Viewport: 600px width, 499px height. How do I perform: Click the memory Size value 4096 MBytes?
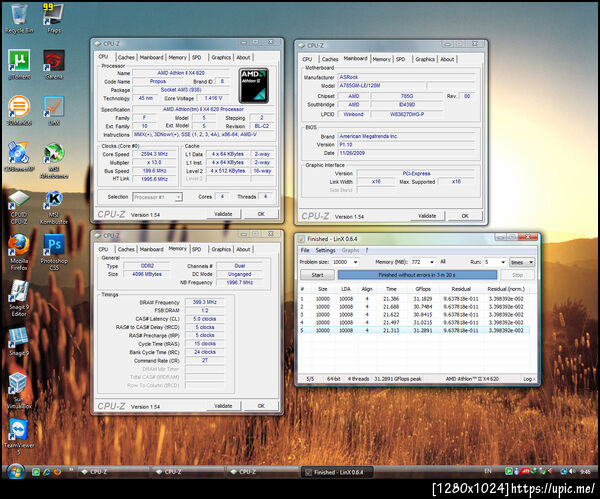(x=147, y=274)
